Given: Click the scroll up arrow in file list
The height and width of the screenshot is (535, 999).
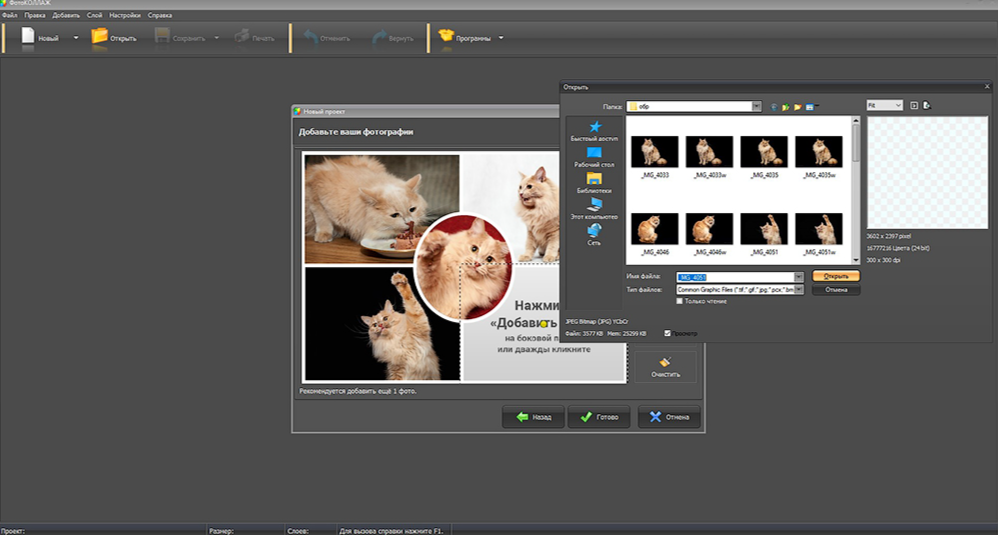Looking at the screenshot, I should (x=856, y=120).
